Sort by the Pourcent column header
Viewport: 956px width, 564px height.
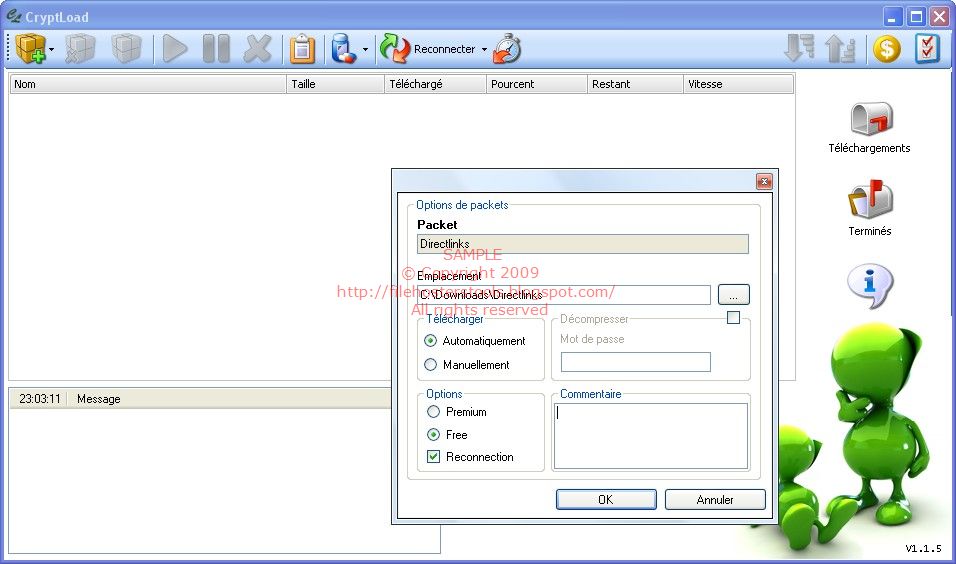(x=537, y=84)
